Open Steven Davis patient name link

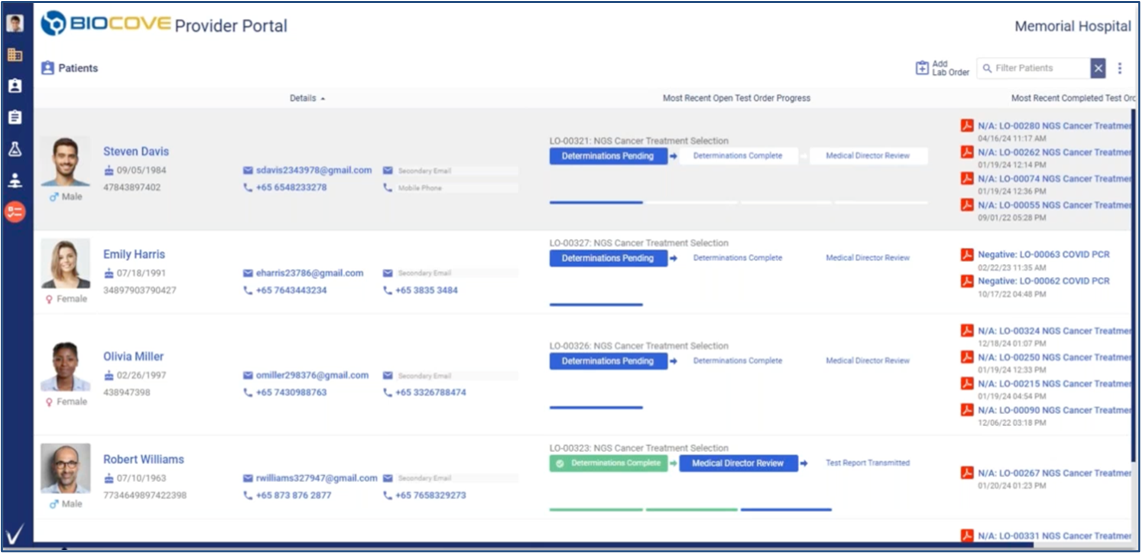point(136,152)
